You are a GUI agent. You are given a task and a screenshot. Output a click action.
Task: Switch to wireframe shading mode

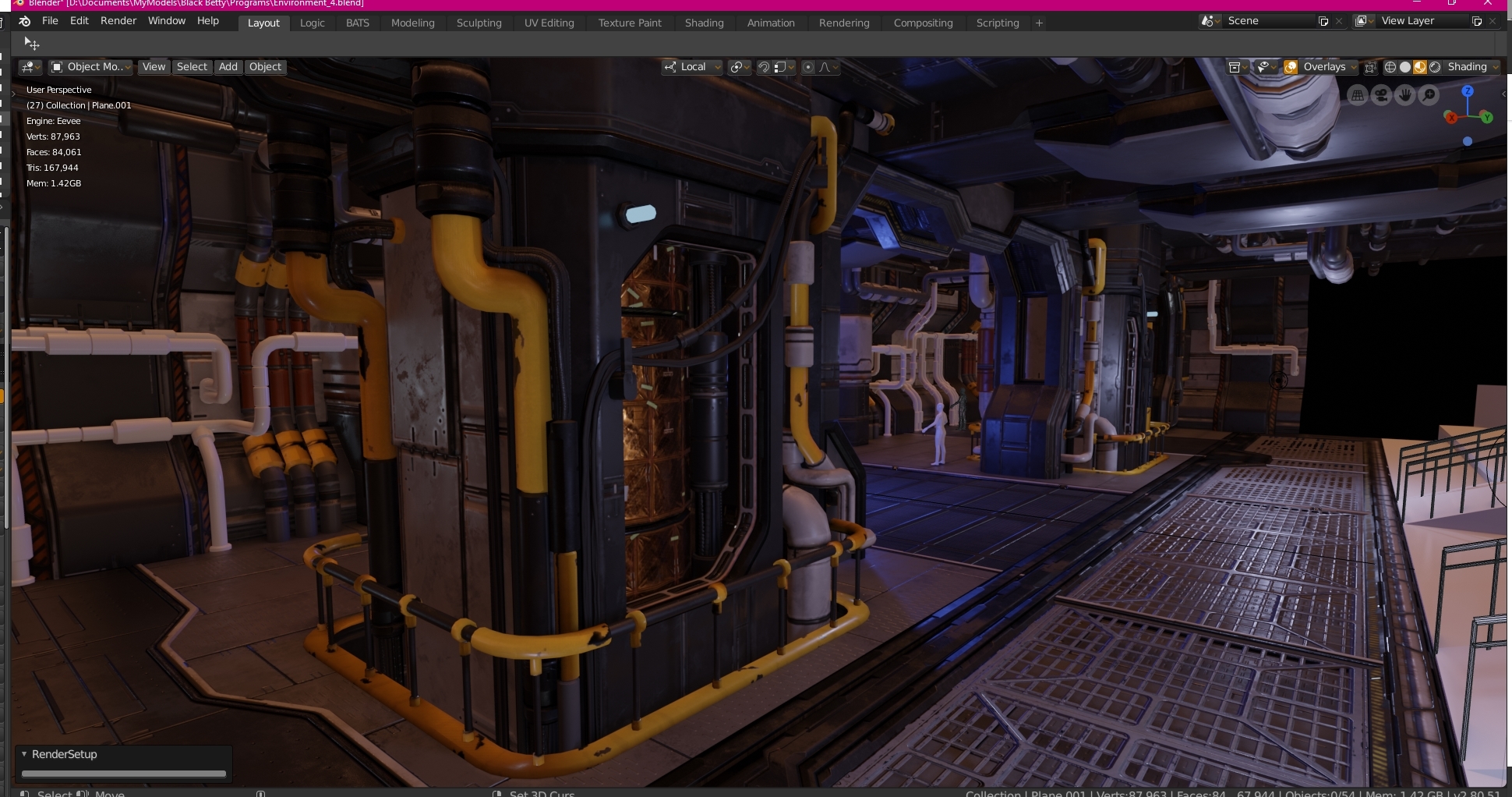(1390, 67)
